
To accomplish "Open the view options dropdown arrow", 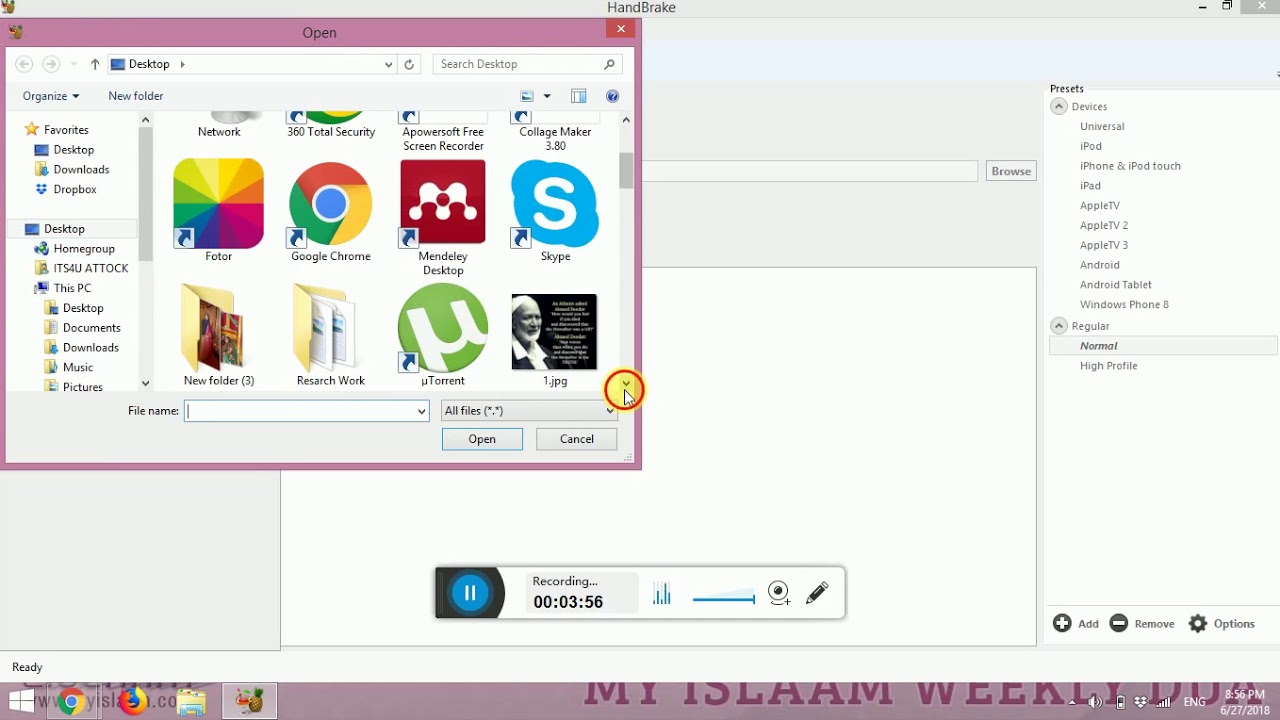I will coord(547,96).
